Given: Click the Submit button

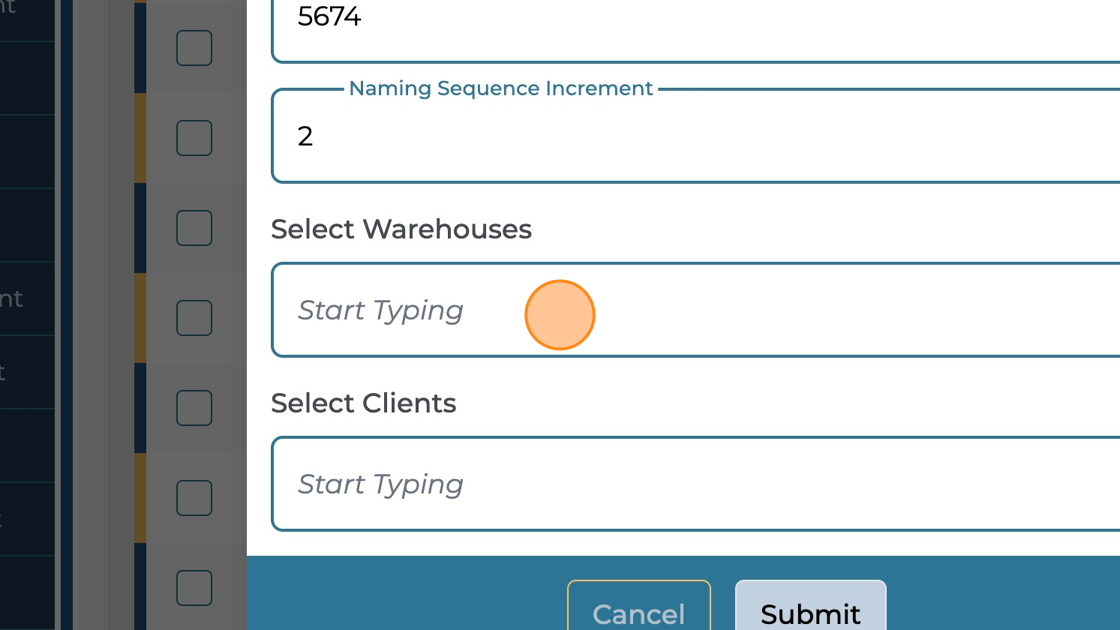Looking at the screenshot, I should [x=810, y=610].
